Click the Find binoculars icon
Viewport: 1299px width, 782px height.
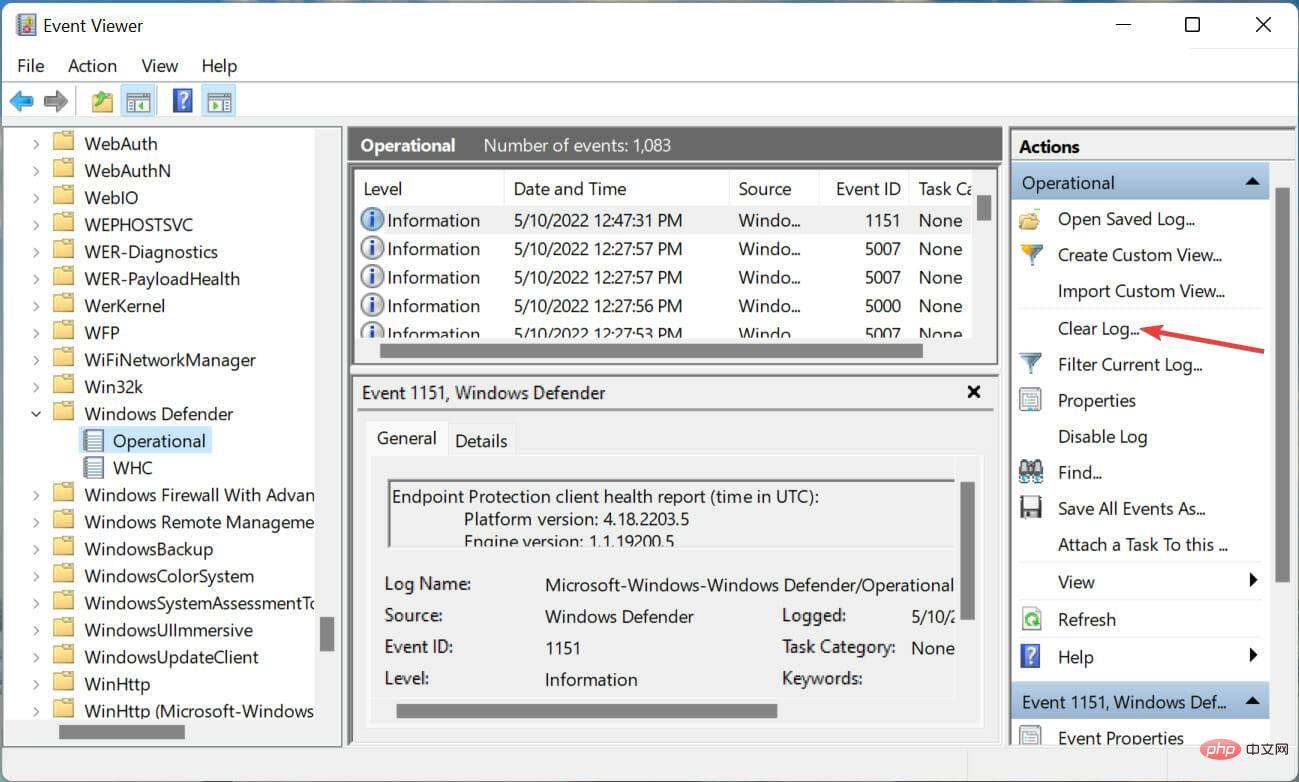(x=1030, y=472)
